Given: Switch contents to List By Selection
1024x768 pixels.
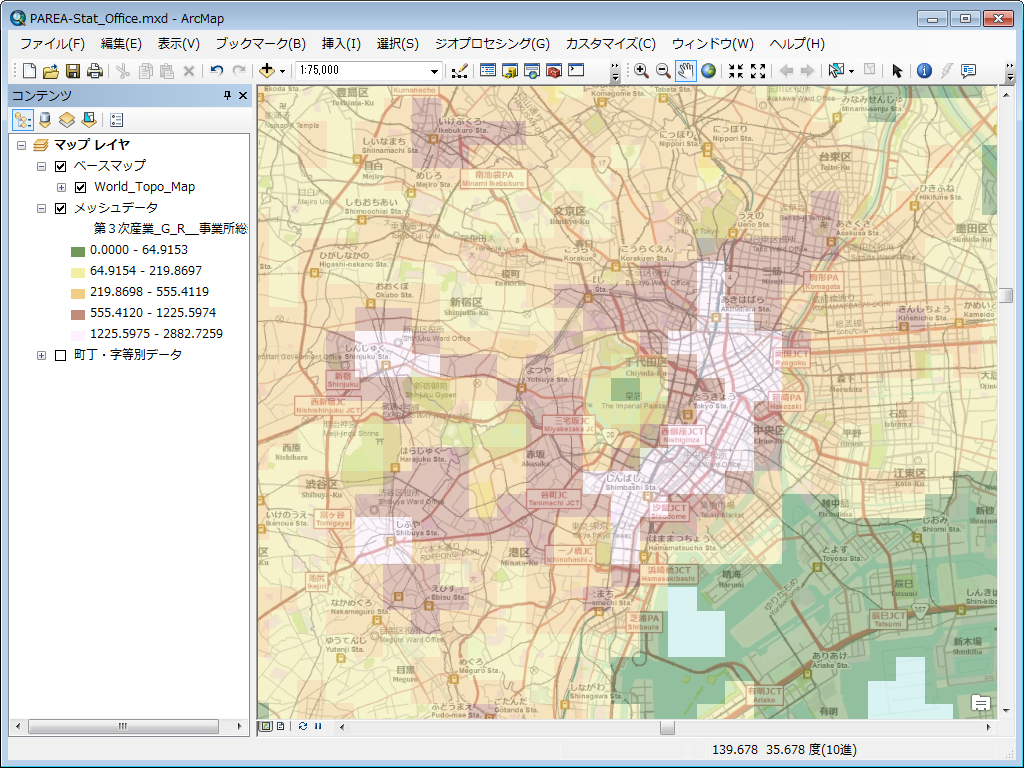Looking at the screenshot, I should click(x=89, y=120).
